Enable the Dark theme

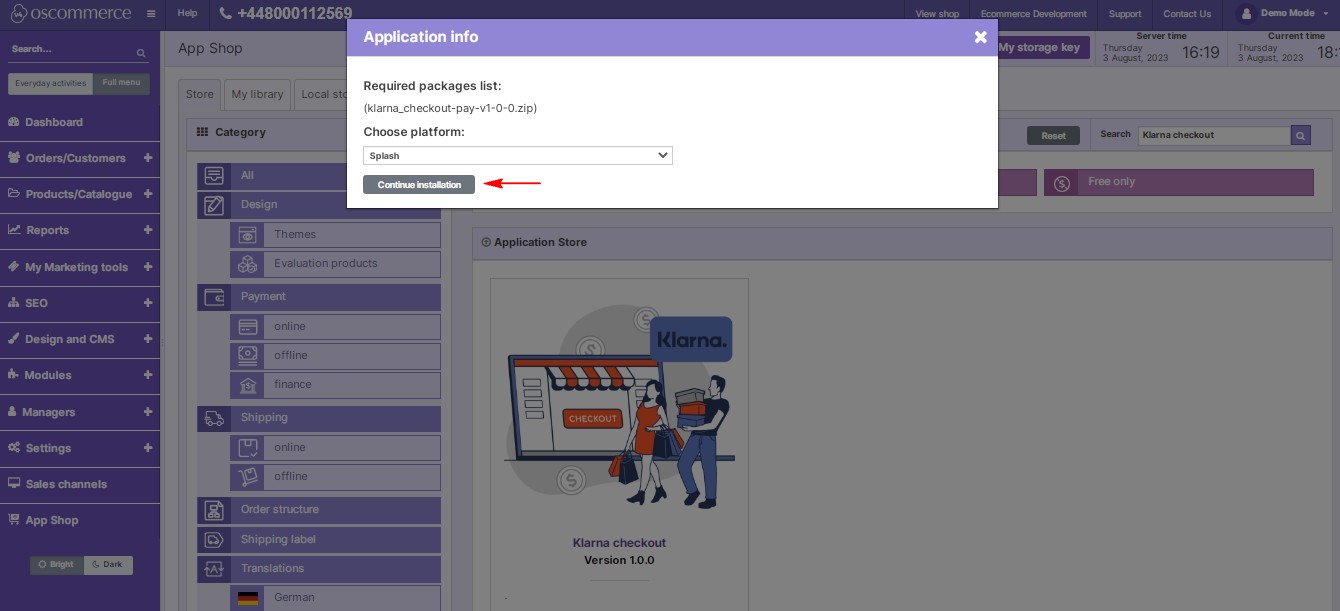[108, 565]
